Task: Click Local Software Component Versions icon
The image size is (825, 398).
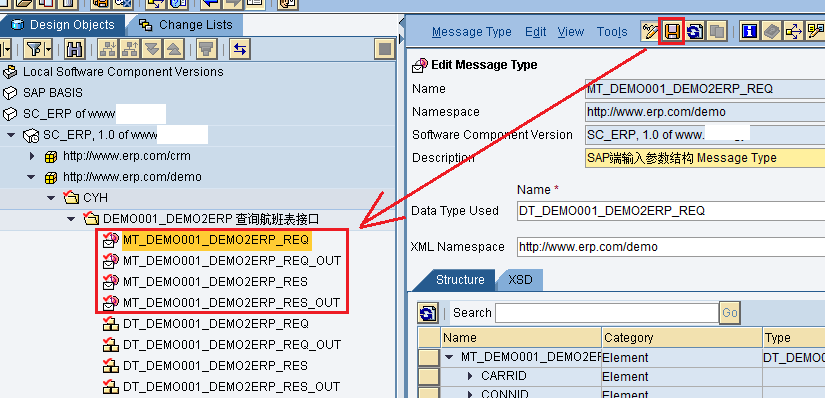Action: [10, 72]
